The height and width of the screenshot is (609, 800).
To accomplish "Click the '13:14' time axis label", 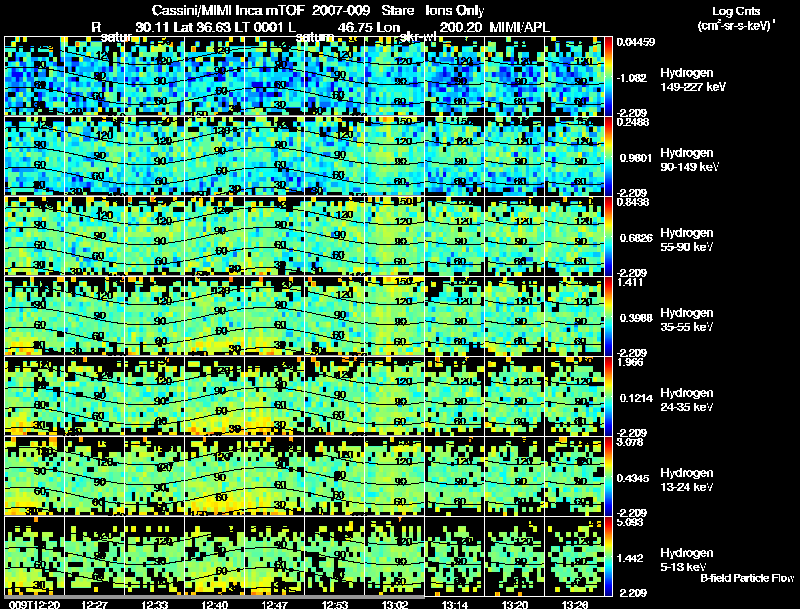I will (x=455, y=604).
